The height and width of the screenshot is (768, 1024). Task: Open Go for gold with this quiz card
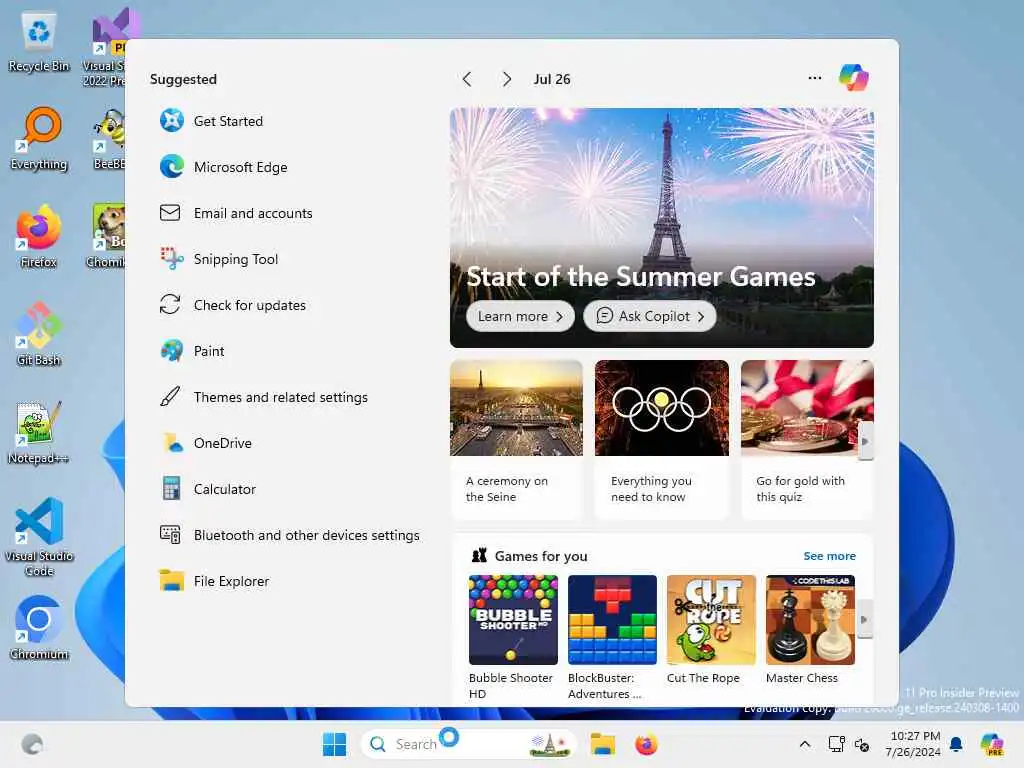(807, 439)
